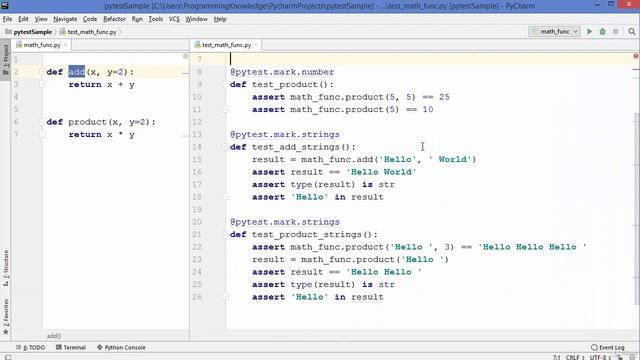Image resolution: width=640 pixels, height=360 pixels.
Task: Collapse the product function fold marker in math_func.py
Action: point(42,122)
